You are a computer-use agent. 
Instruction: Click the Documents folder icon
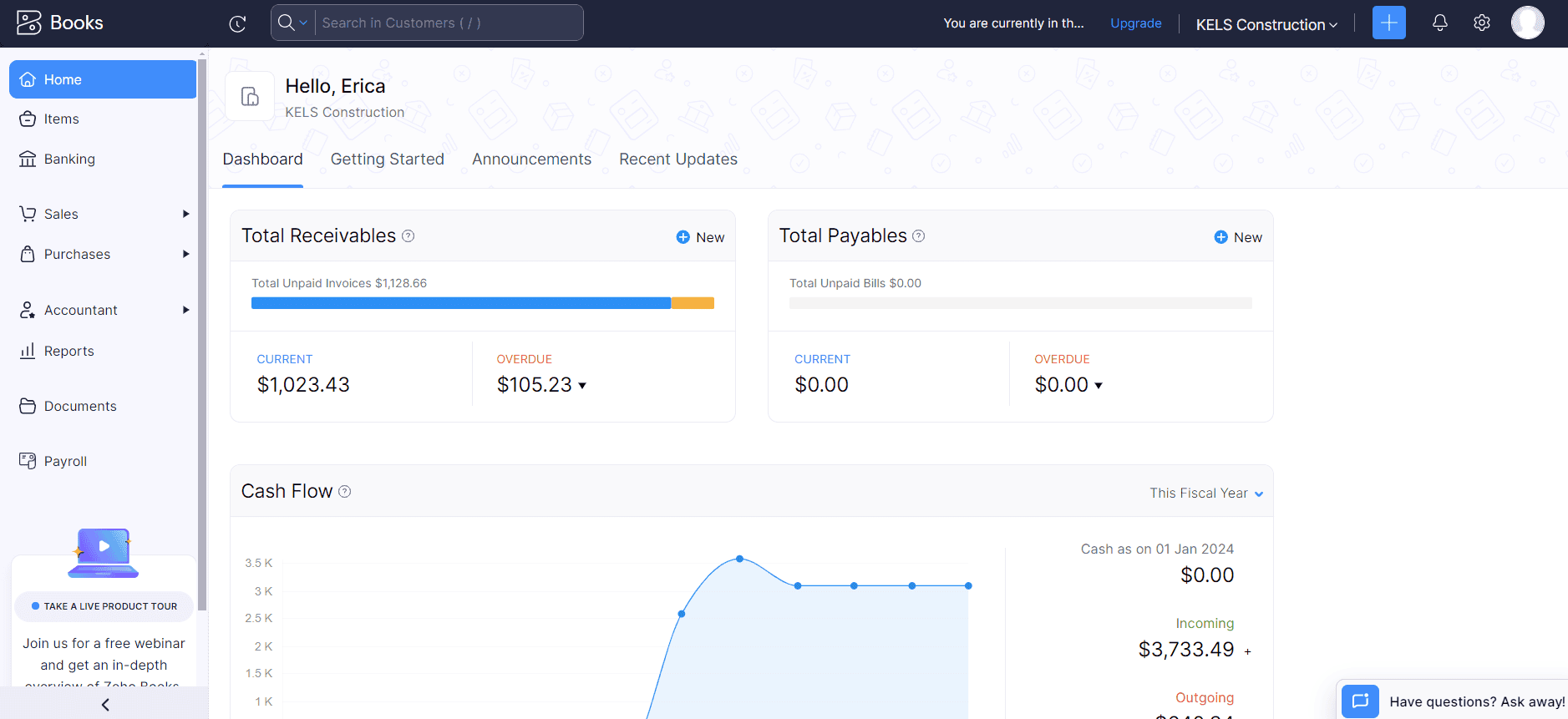28,406
